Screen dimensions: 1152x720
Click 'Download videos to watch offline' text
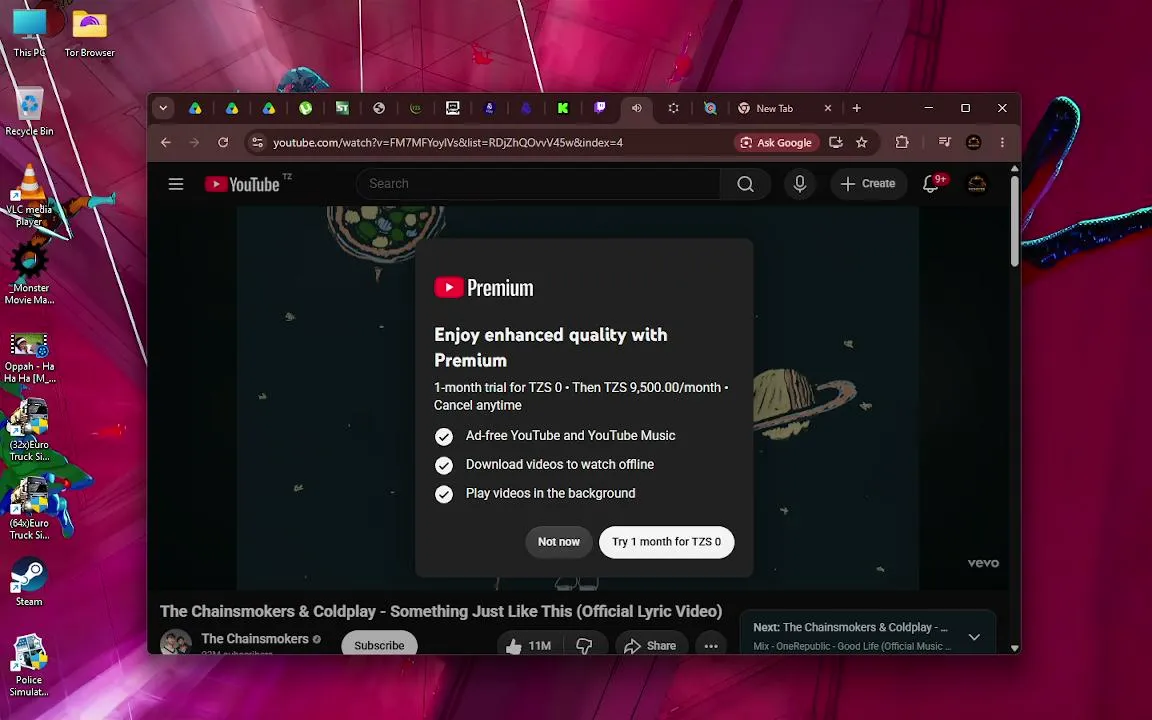point(560,464)
